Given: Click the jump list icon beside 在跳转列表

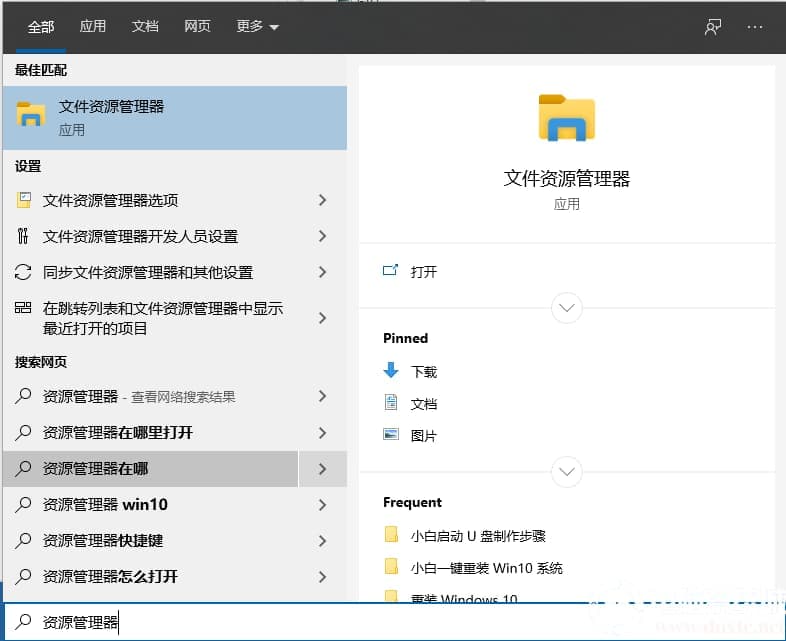Looking at the screenshot, I should tap(23, 307).
